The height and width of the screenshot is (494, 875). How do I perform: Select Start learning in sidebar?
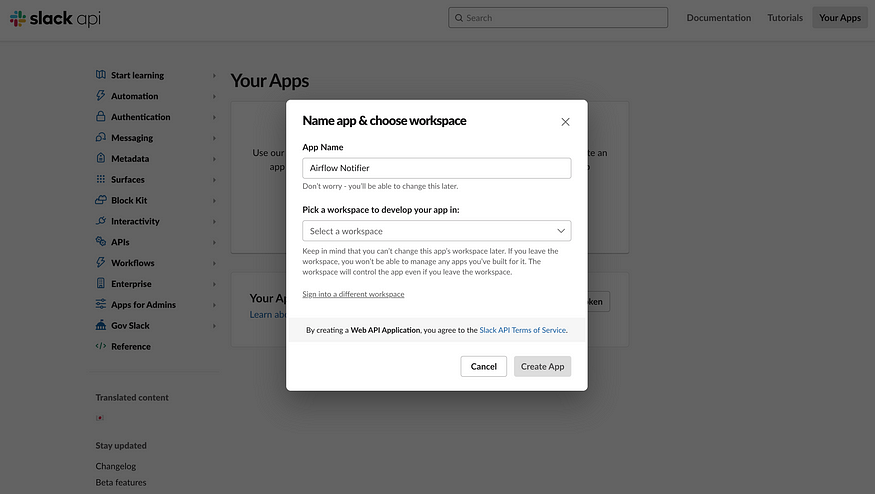pos(137,75)
